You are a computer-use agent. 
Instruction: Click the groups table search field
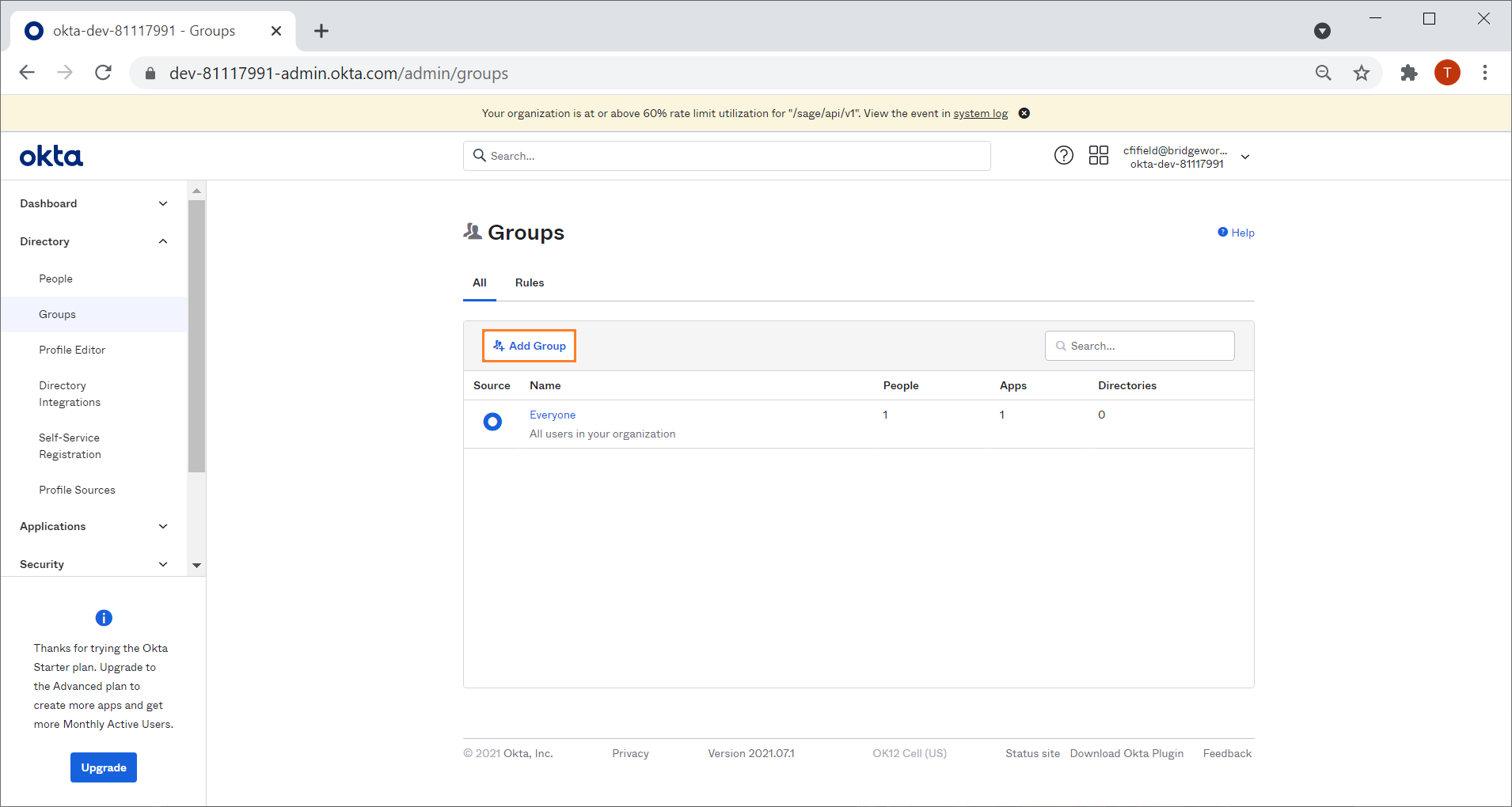1139,346
